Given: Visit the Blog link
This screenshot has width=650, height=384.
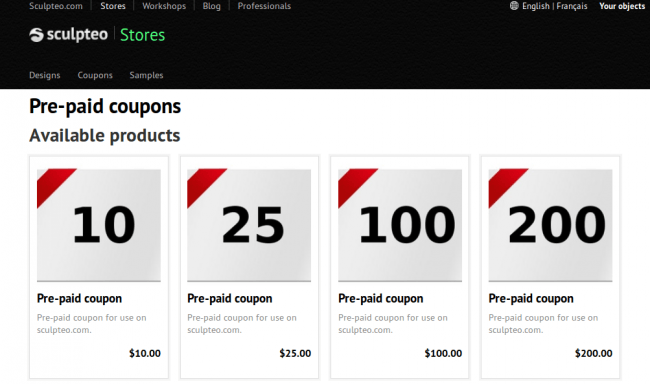Looking at the screenshot, I should (x=211, y=6).
